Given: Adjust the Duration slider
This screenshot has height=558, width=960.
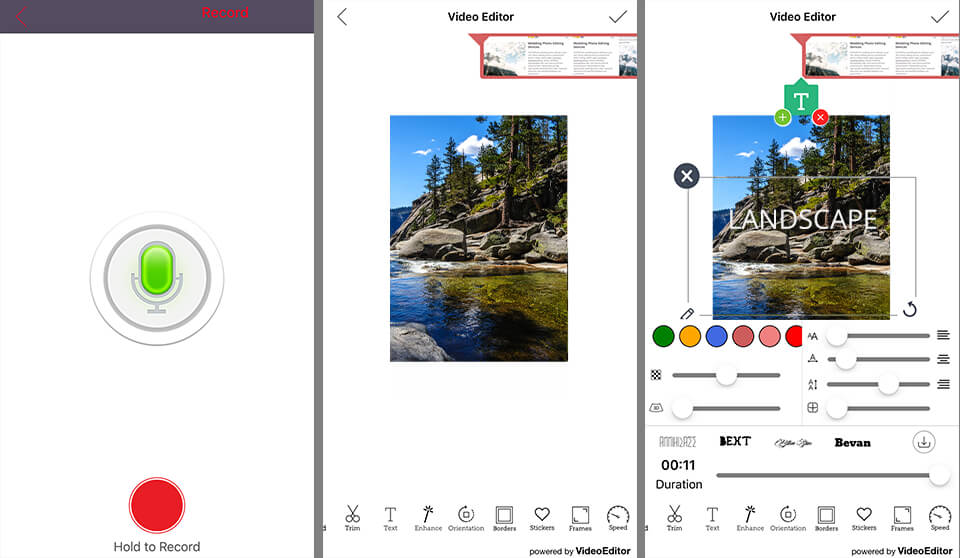Looking at the screenshot, I should pyautogui.click(x=833, y=475).
